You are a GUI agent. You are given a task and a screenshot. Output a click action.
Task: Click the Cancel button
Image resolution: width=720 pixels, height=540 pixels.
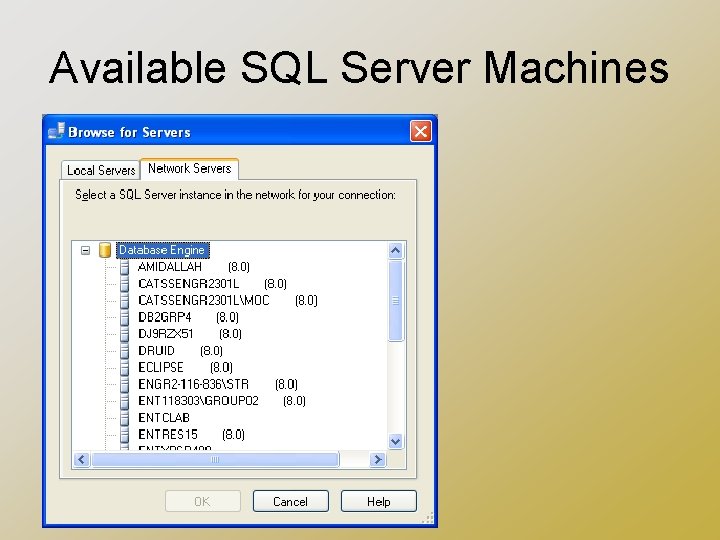click(x=291, y=501)
